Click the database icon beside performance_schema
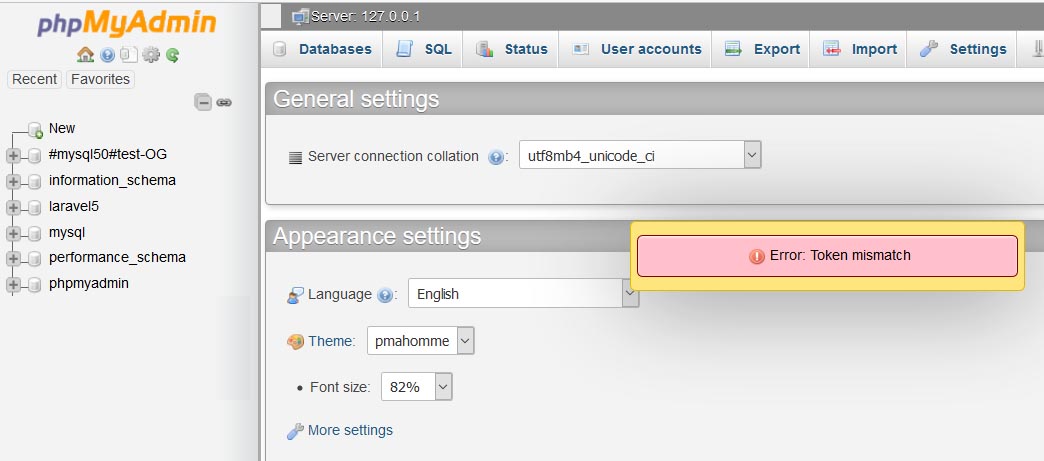This screenshot has width=1044, height=461. click(x=35, y=258)
